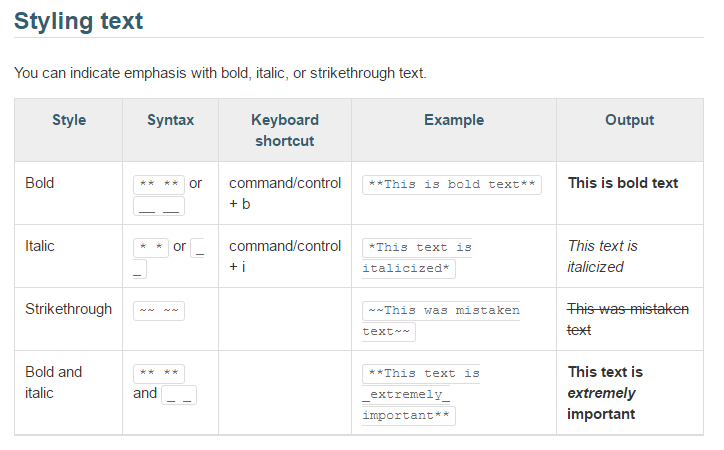Click the struck-through output "This was mistaken text"
The height and width of the screenshot is (450, 724).
point(628,319)
